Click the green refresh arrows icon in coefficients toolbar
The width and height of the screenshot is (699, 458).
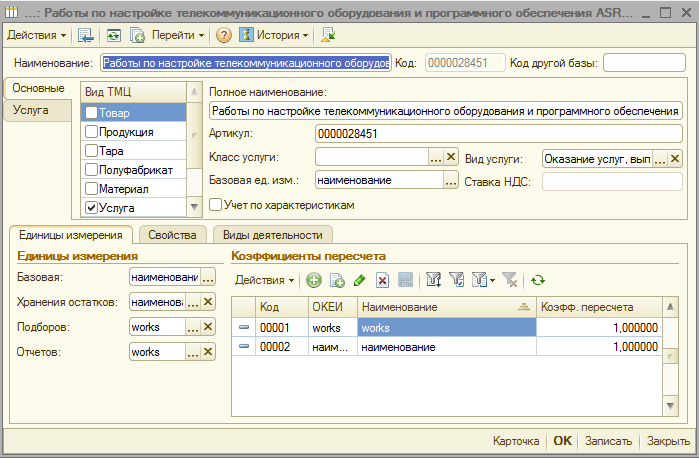[x=538, y=281]
